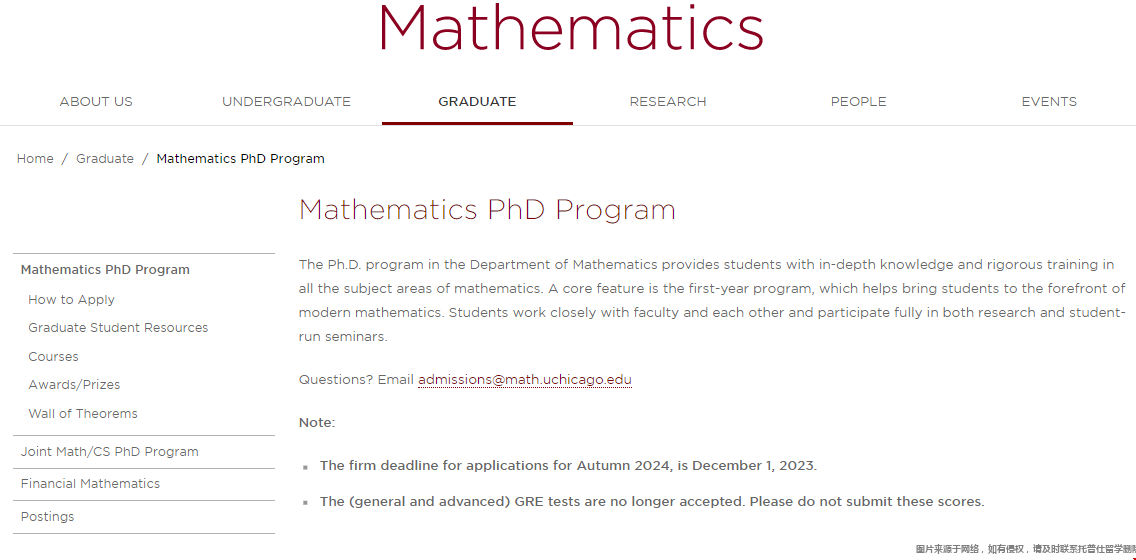Open Joint Math/CS PhD Program
The height and width of the screenshot is (560, 1136).
click(110, 452)
